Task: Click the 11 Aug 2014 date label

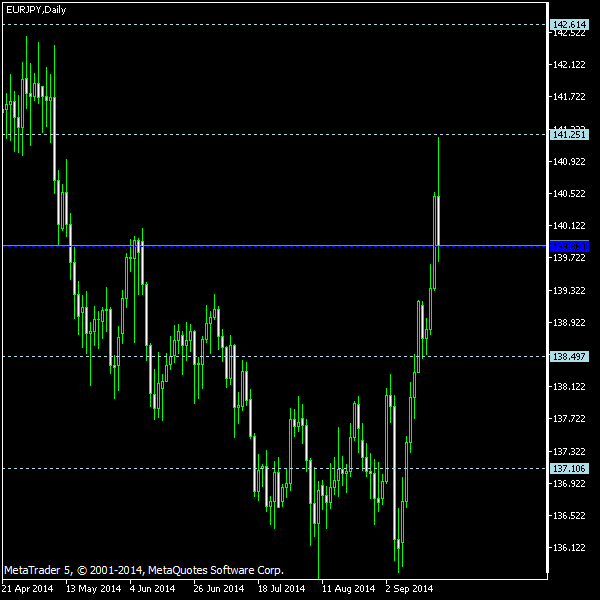Action: tap(349, 589)
